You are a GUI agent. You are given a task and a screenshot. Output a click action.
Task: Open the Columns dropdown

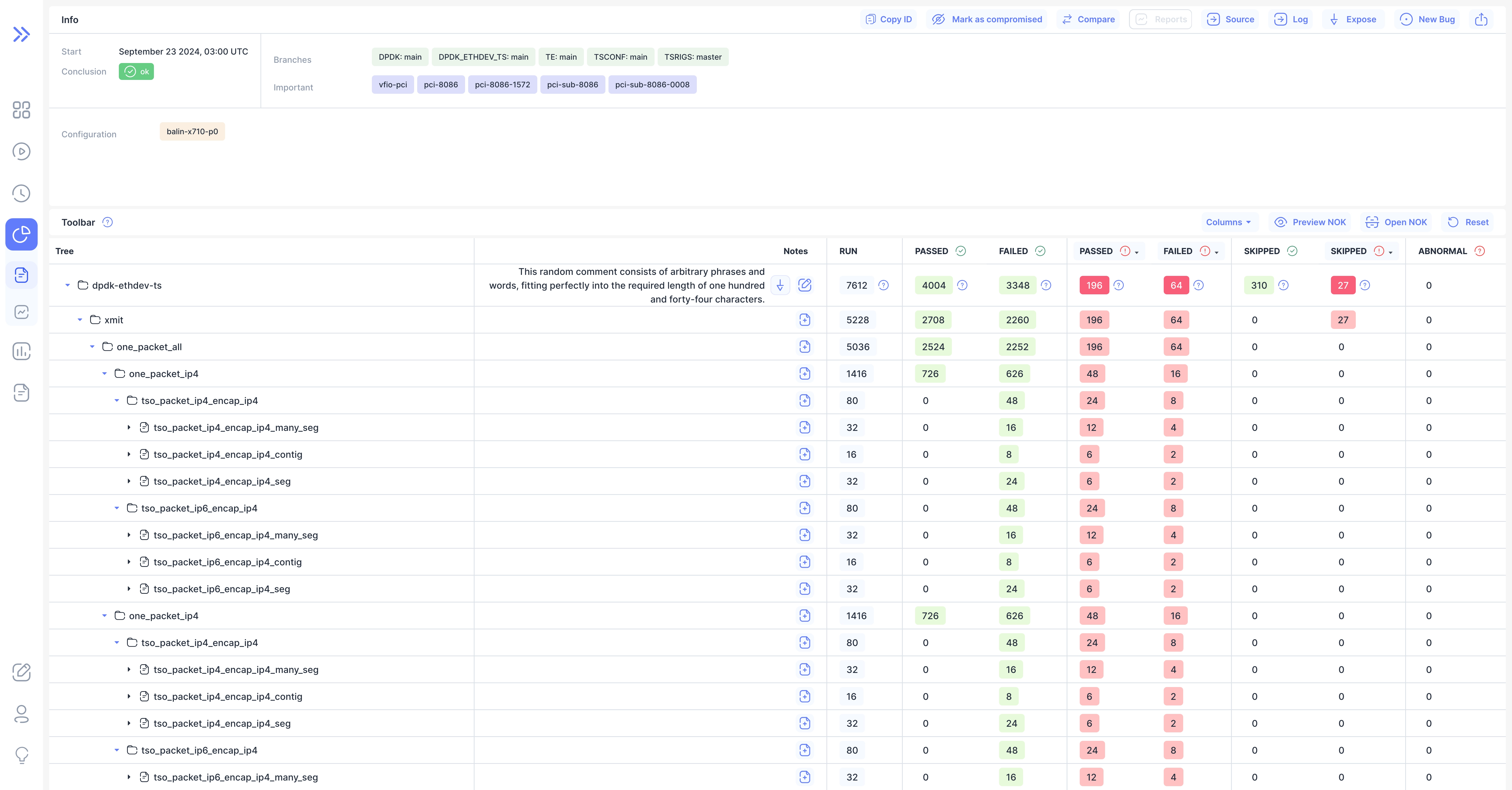pos(1228,222)
